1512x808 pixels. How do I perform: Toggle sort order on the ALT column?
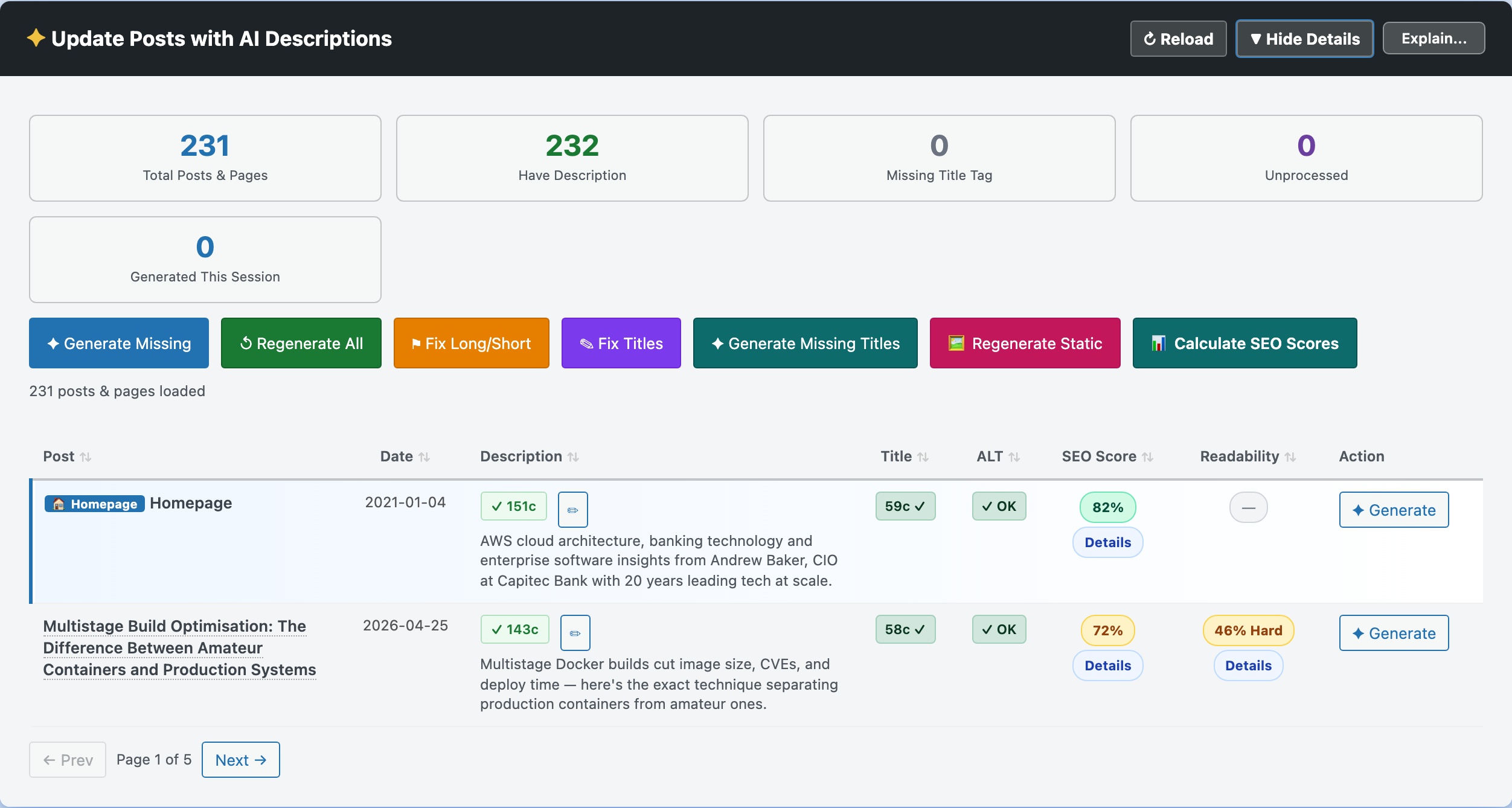pos(1015,457)
